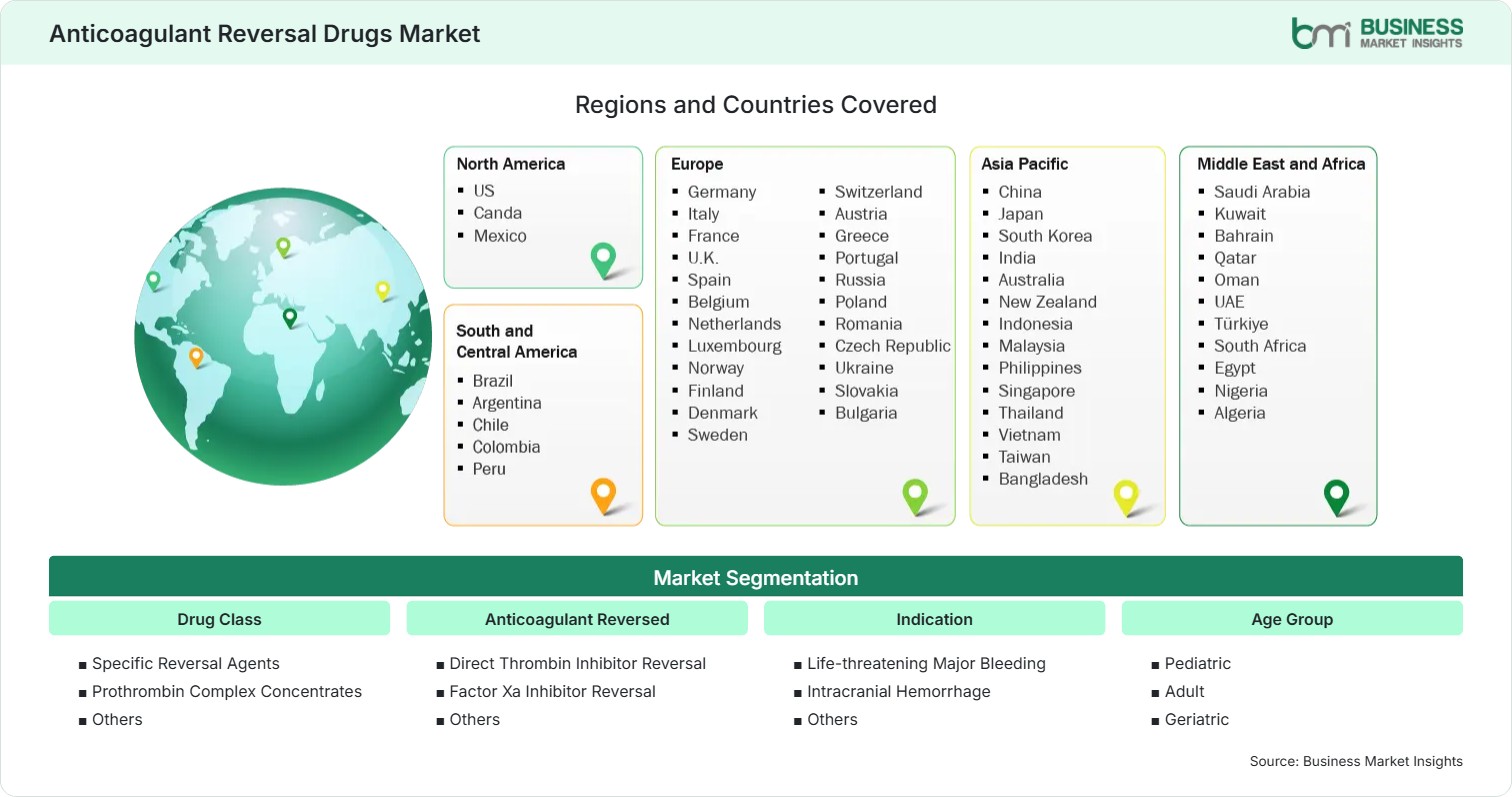1512x797 pixels.
Task: Click 'Brazil' in the country list
Action: click(x=493, y=380)
